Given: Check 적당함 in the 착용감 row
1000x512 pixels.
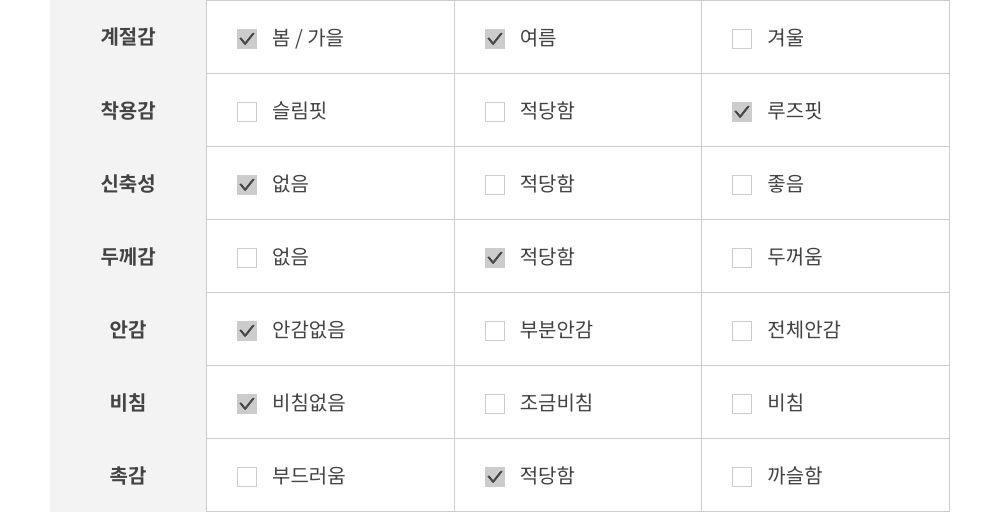Looking at the screenshot, I should click(x=495, y=112).
